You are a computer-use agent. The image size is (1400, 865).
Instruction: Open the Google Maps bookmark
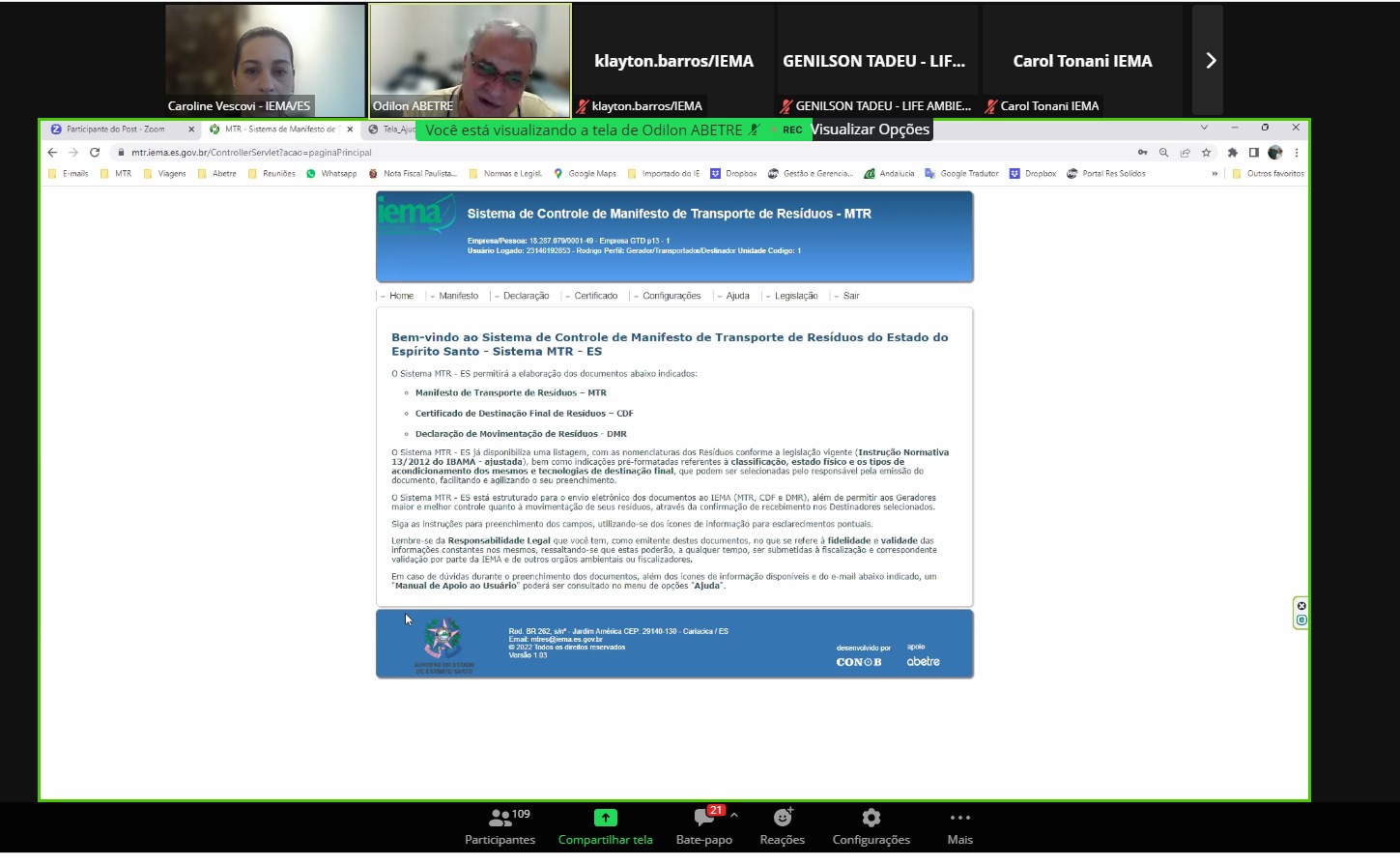[x=586, y=174]
